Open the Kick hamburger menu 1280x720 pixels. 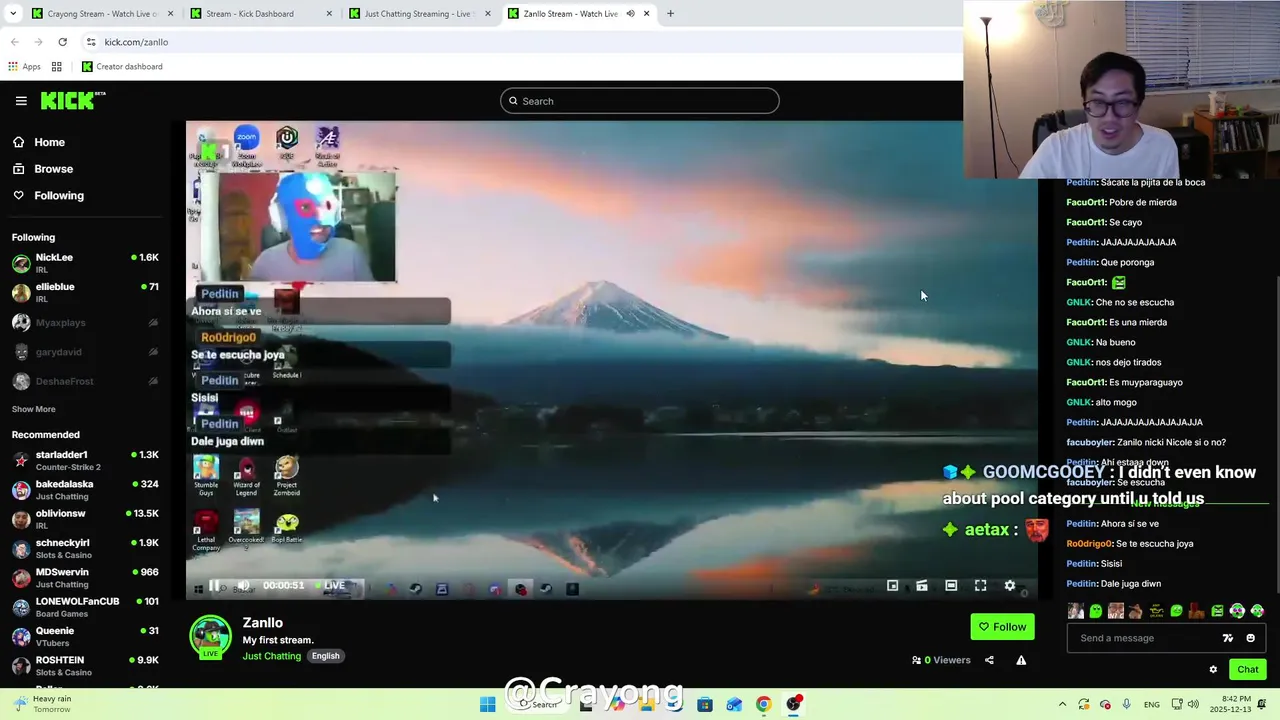click(x=21, y=101)
